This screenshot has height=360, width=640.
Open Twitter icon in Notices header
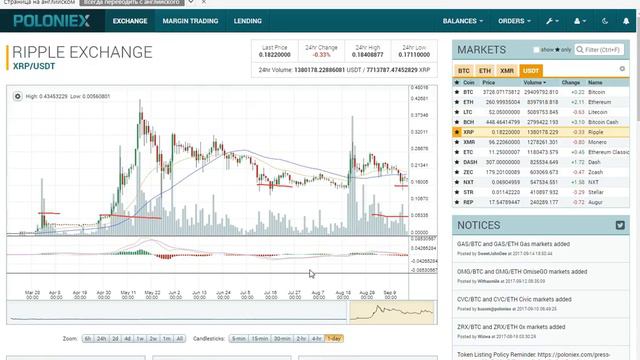tap(620, 225)
